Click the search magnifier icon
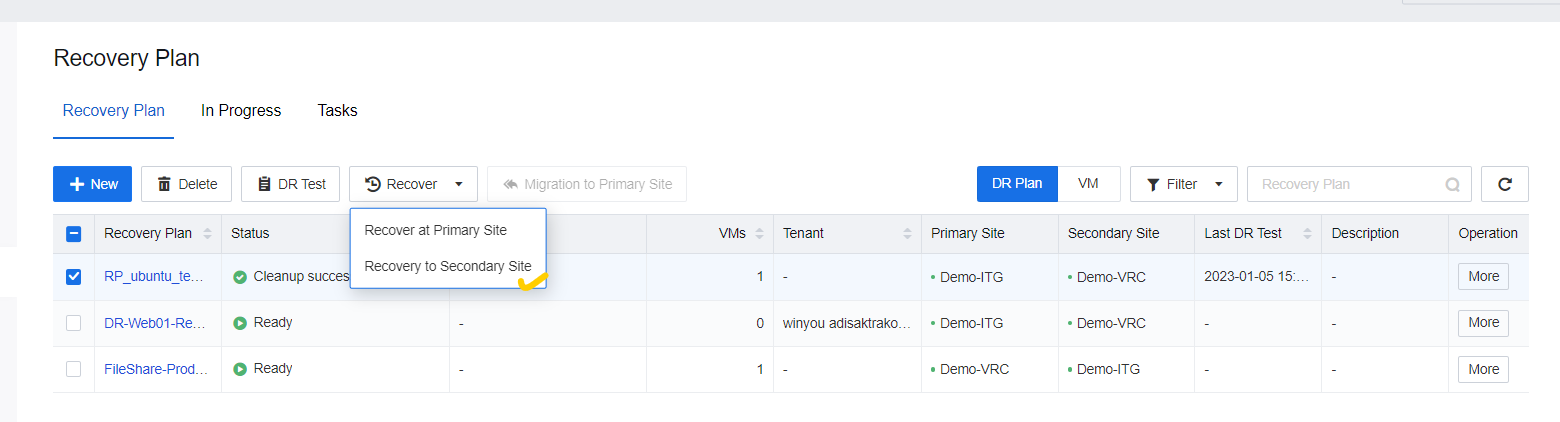The height and width of the screenshot is (422, 1560). [x=1452, y=185]
